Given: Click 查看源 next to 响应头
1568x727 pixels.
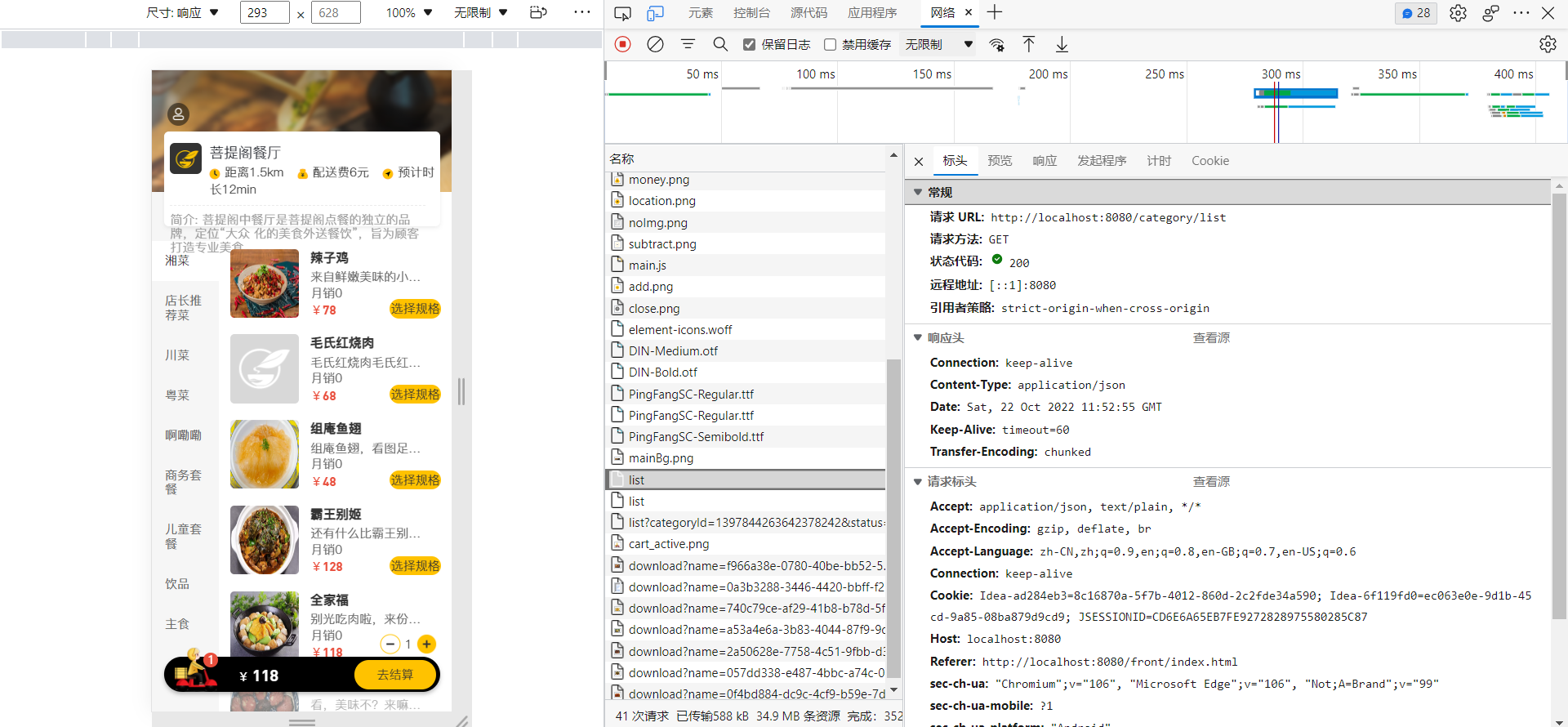Looking at the screenshot, I should pyautogui.click(x=1211, y=338).
